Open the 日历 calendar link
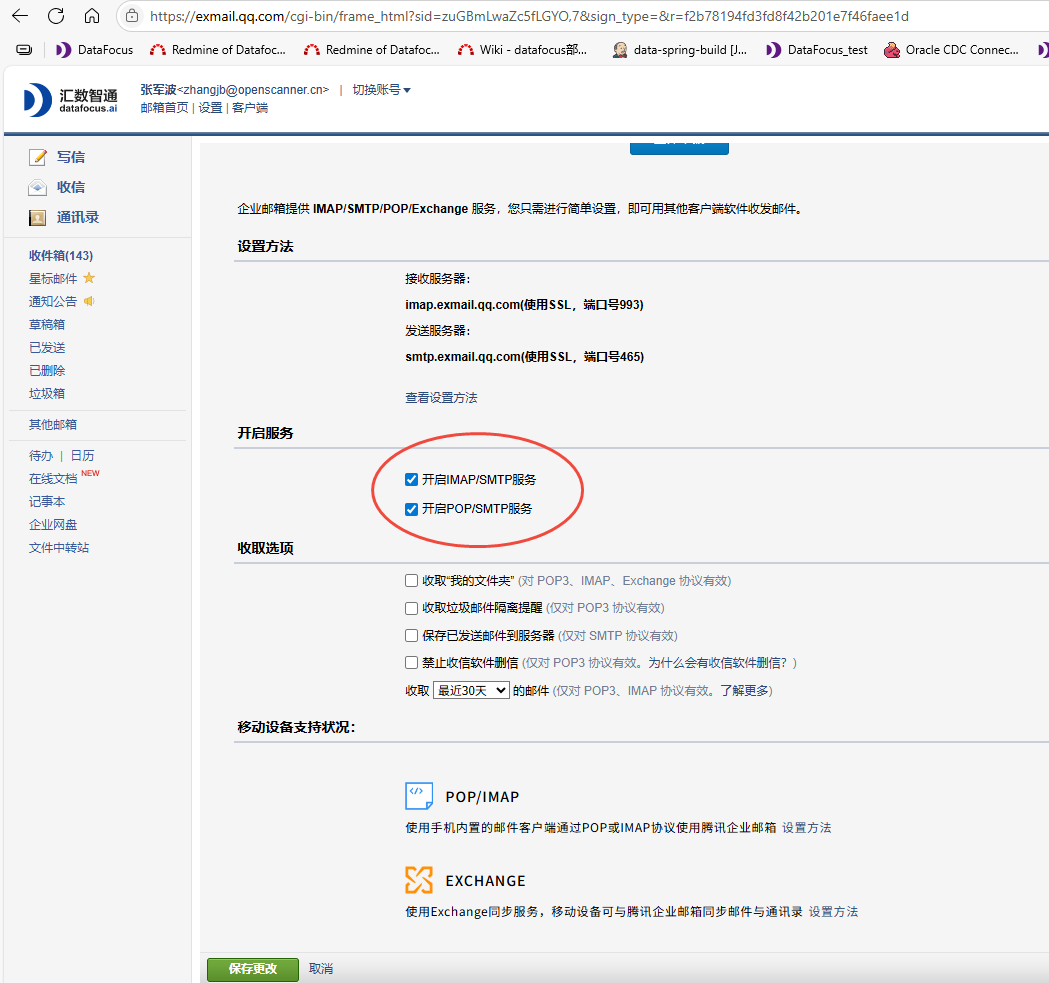This screenshot has width=1049, height=983. [82, 456]
